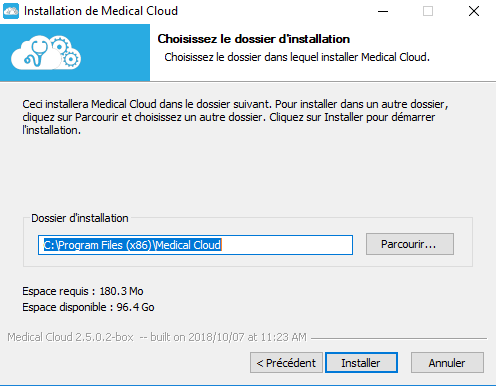Start installation with the Installer button
The height and width of the screenshot is (386, 496).
point(361,363)
